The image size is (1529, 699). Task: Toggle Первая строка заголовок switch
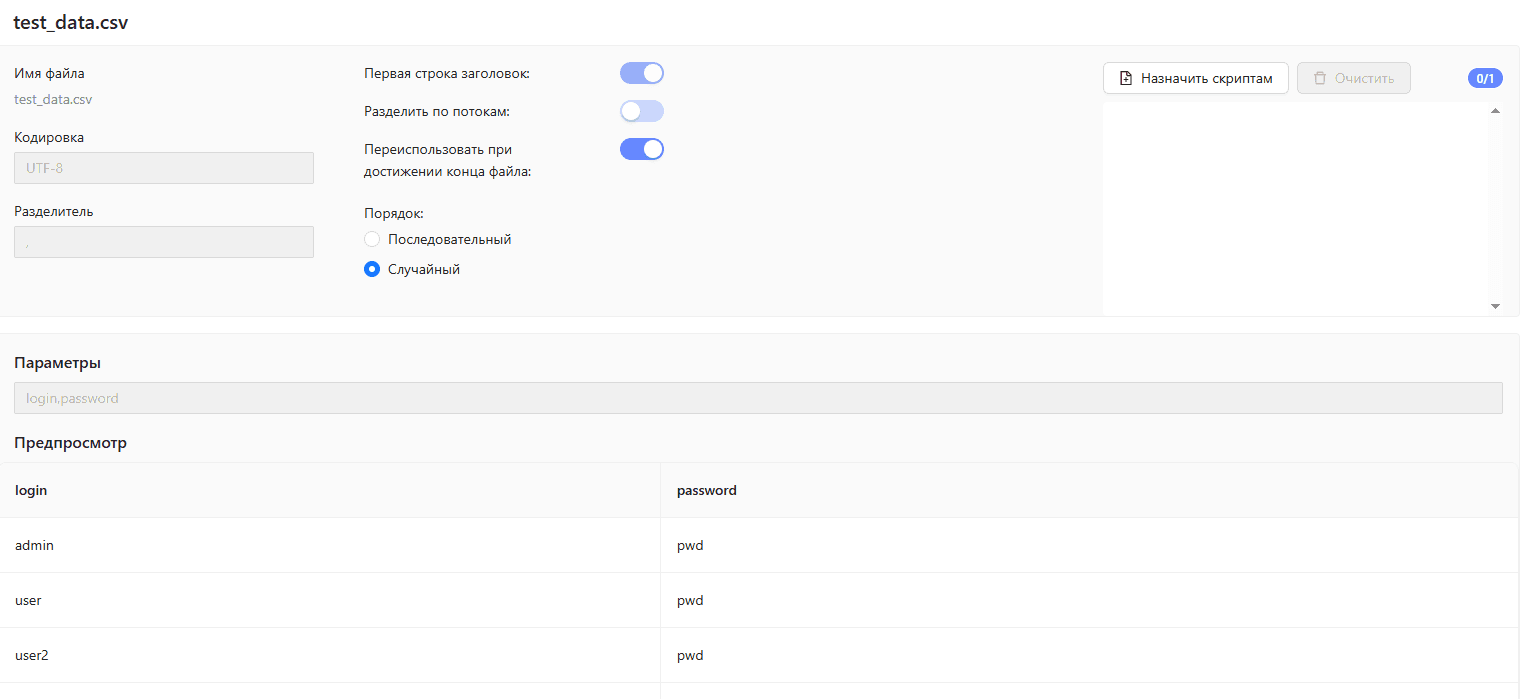pos(642,73)
